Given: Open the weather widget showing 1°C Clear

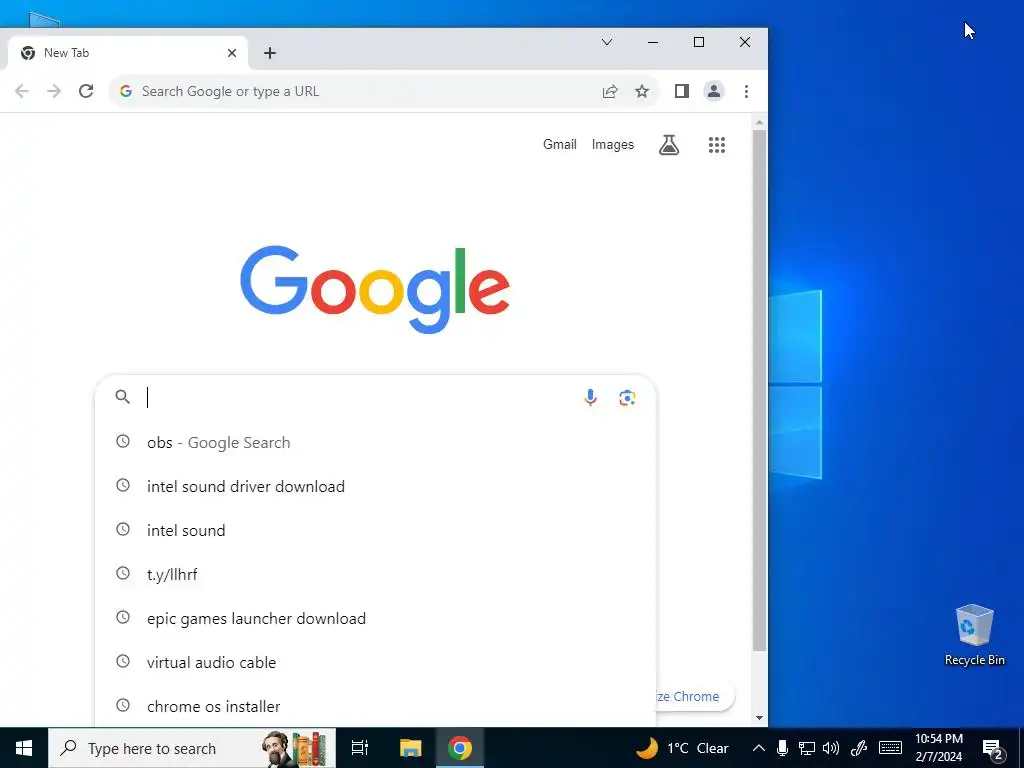Looking at the screenshot, I should coord(682,748).
